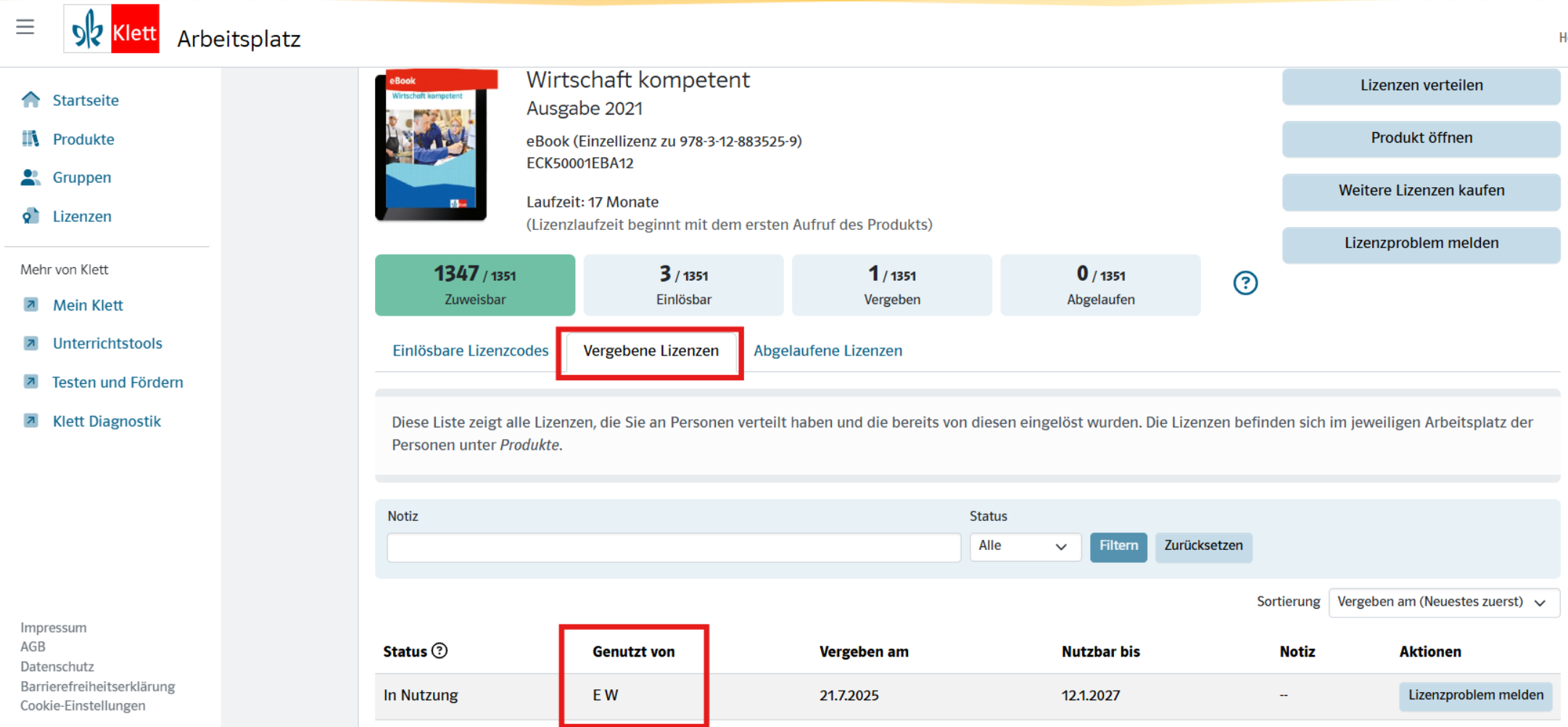Click inside the Notiz input field
Viewport: 1568px width, 727px height.
(673, 548)
